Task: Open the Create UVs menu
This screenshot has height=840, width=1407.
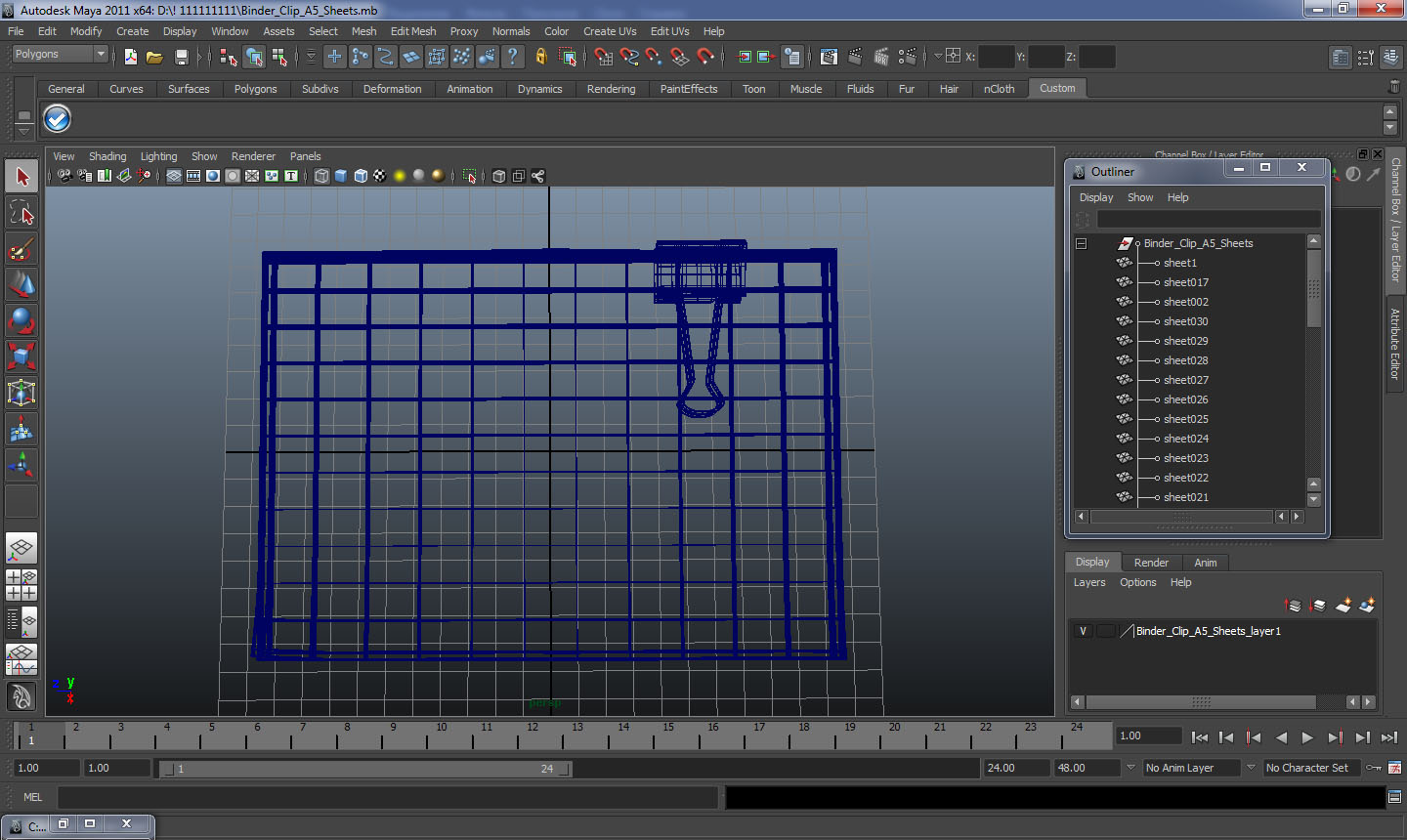Action: point(610,31)
